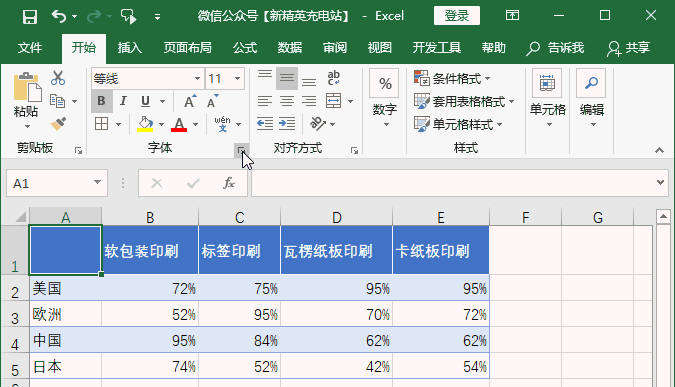Undo the last action

coord(59,16)
